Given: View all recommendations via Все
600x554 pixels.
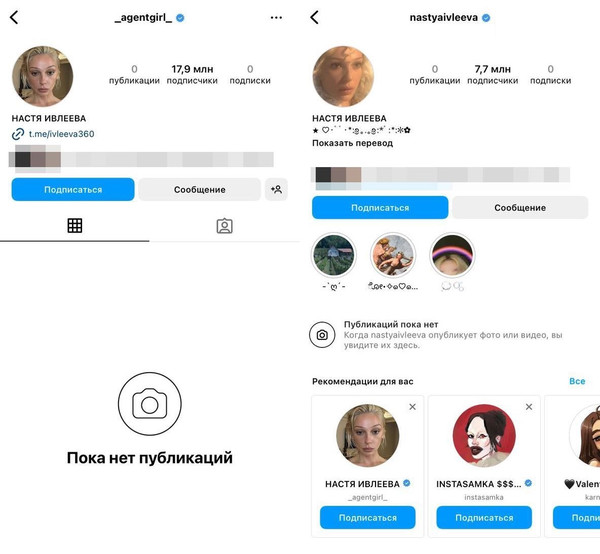Looking at the screenshot, I should tap(577, 381).
